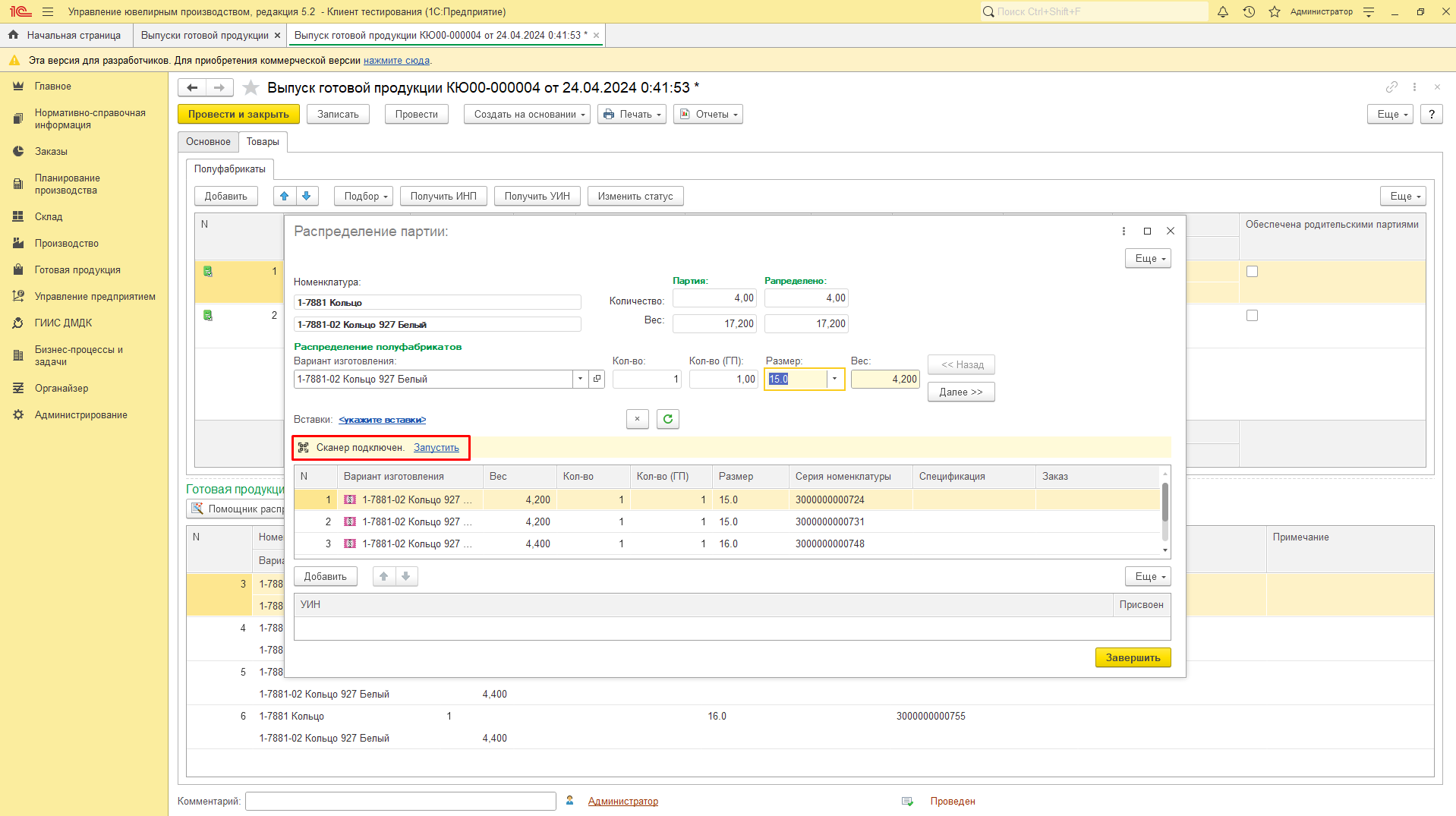Image resolution: width=1456 pixels, height=816 pixels.
Task: Click the search field Поиск Ctrl+Shift+F
Action: (x=1094, y=11)
